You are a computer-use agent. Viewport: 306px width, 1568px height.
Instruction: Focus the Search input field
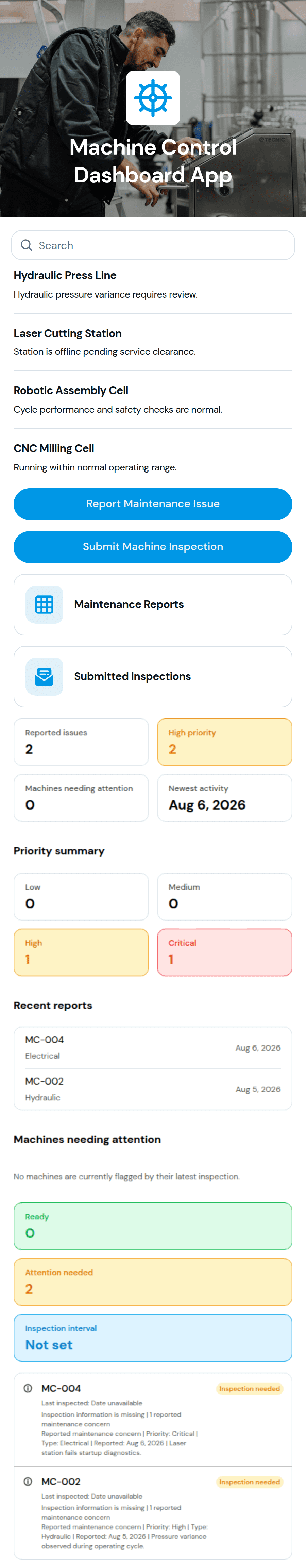click(x=153, y=245)
